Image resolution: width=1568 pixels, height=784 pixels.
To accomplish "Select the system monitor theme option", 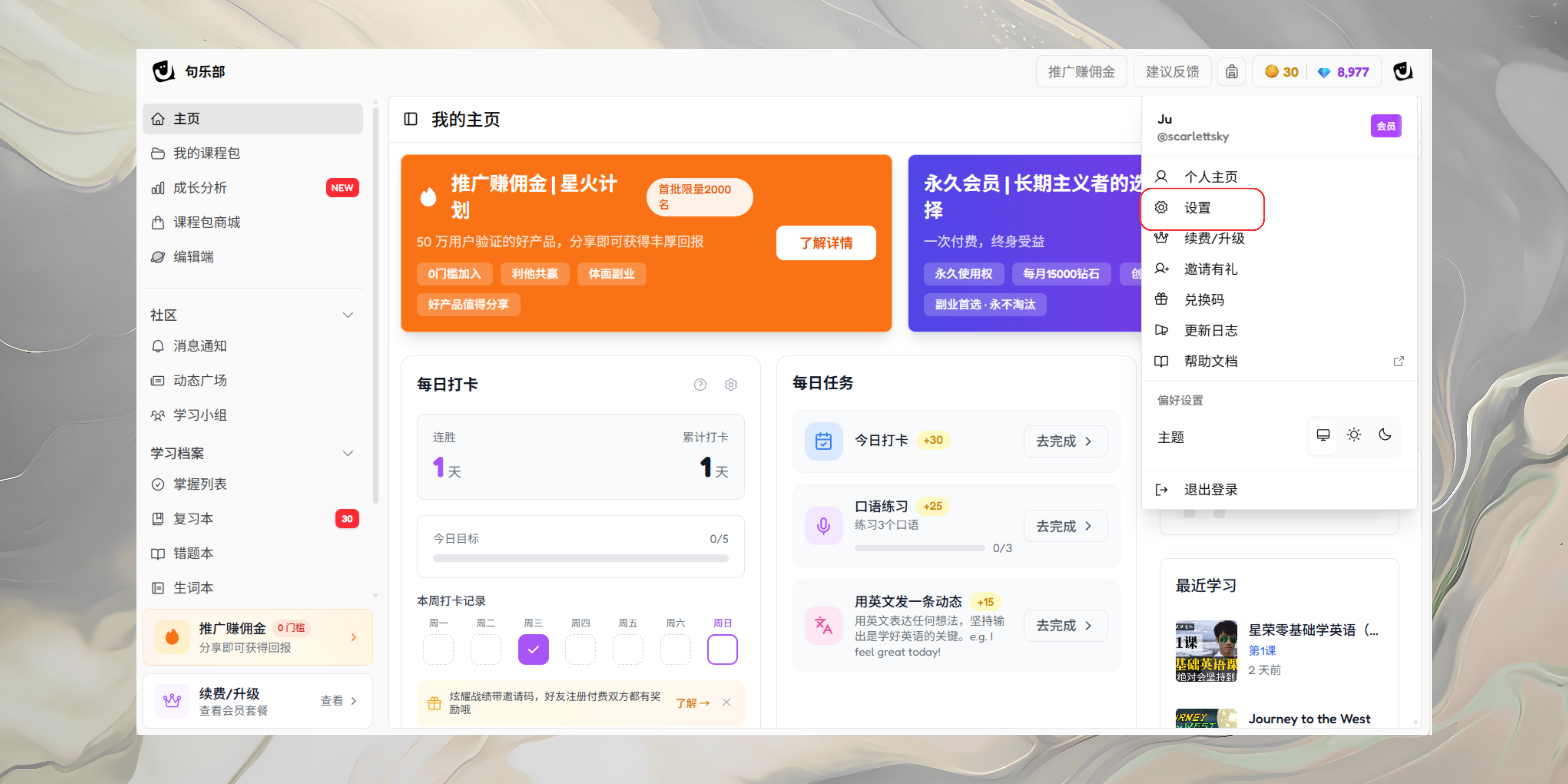I will pos(1323,435).
